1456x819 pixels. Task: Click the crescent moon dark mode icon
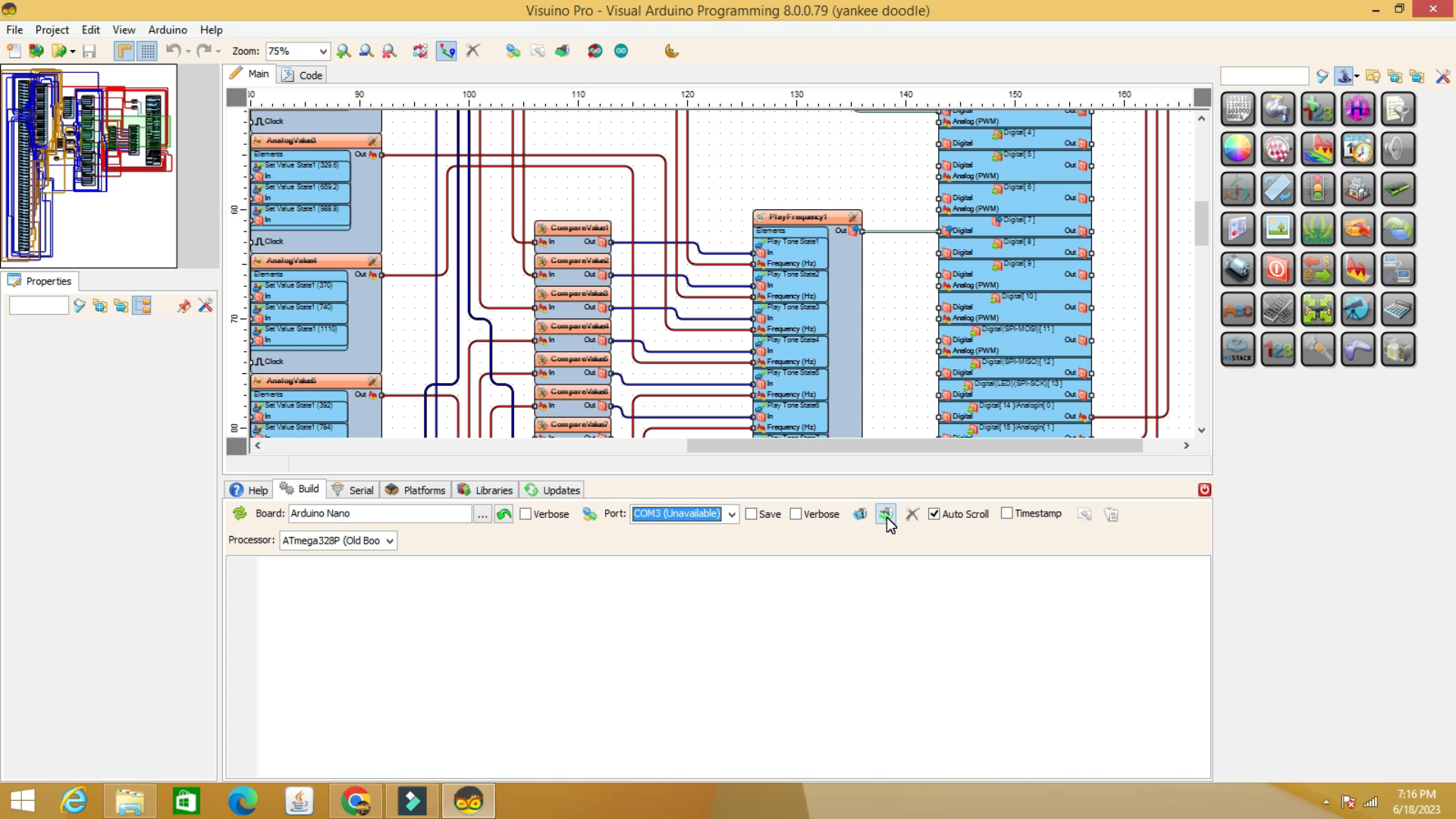(x=671, y=51)
